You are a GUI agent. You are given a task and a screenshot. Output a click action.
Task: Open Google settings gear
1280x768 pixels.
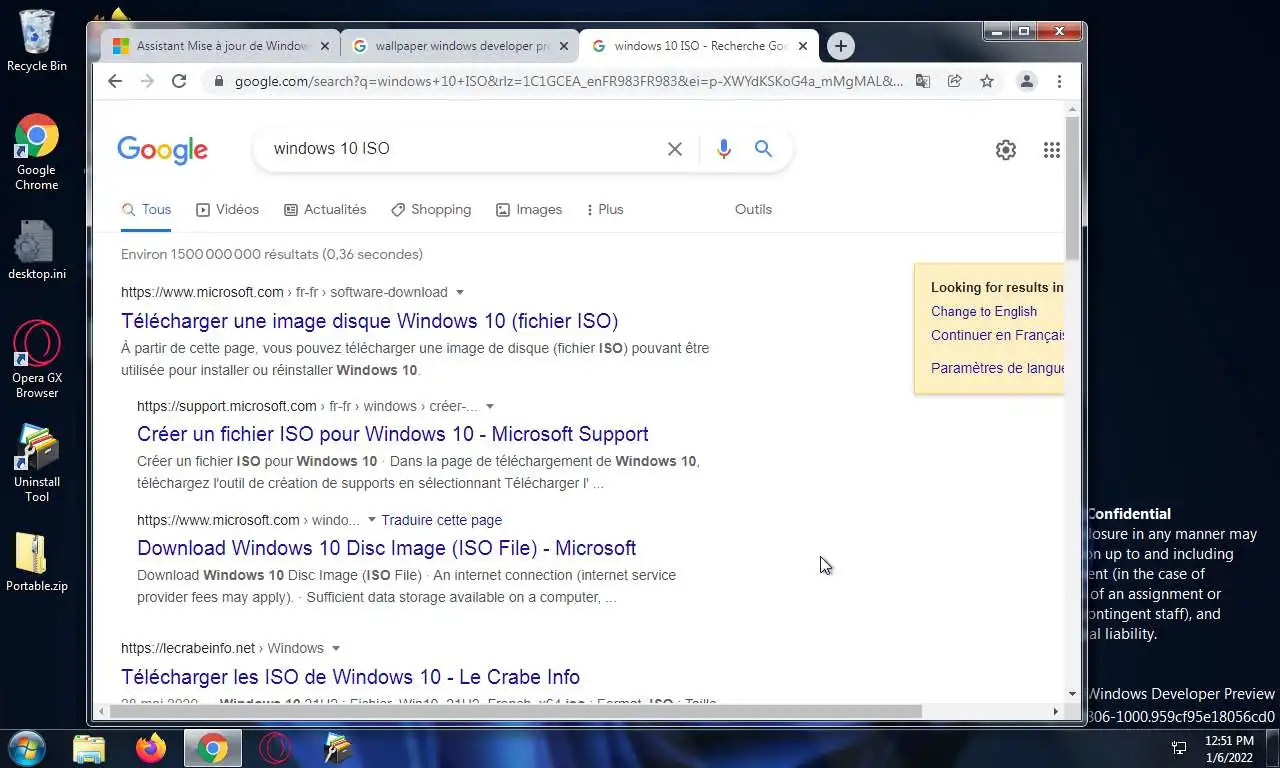click(1006, 150)
